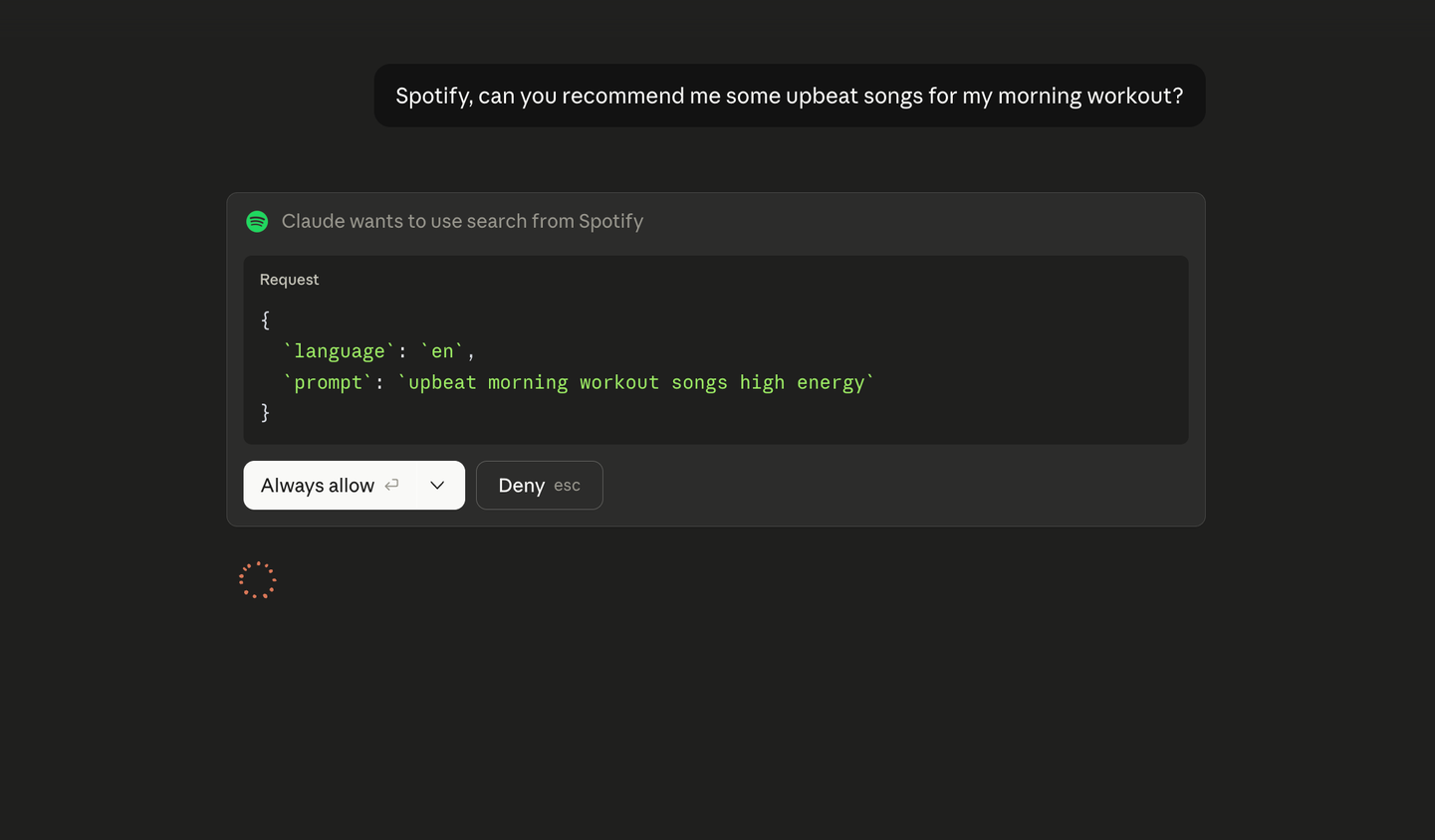Image resolution: width=1435 pixels, height=840 pixels.
Task: Click the orange loading spinner
Action: (258, 580)
